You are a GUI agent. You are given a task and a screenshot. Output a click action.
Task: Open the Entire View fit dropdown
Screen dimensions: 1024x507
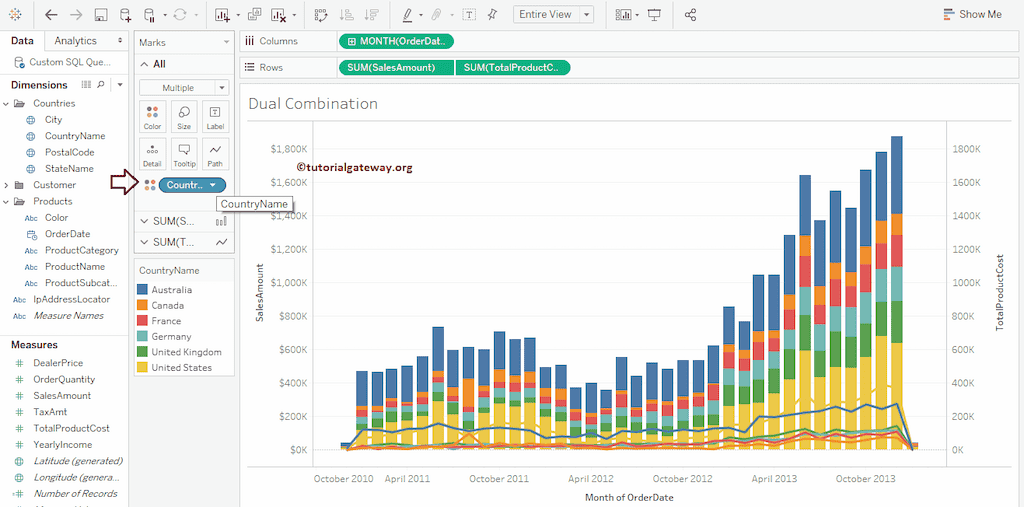[553, 15]
